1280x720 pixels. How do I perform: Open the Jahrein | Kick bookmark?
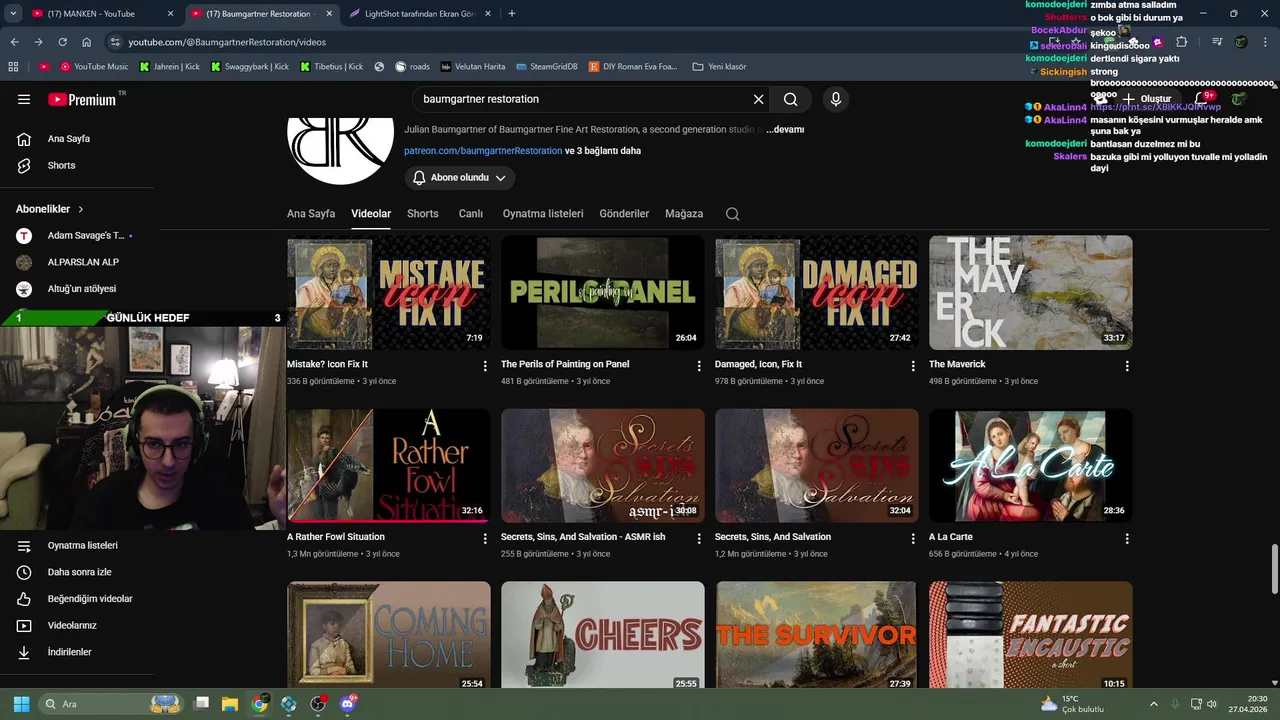(x=172, y=66)
